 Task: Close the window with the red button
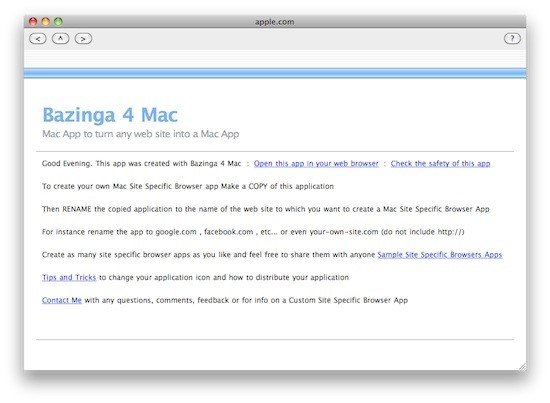(x=33, y=22)
